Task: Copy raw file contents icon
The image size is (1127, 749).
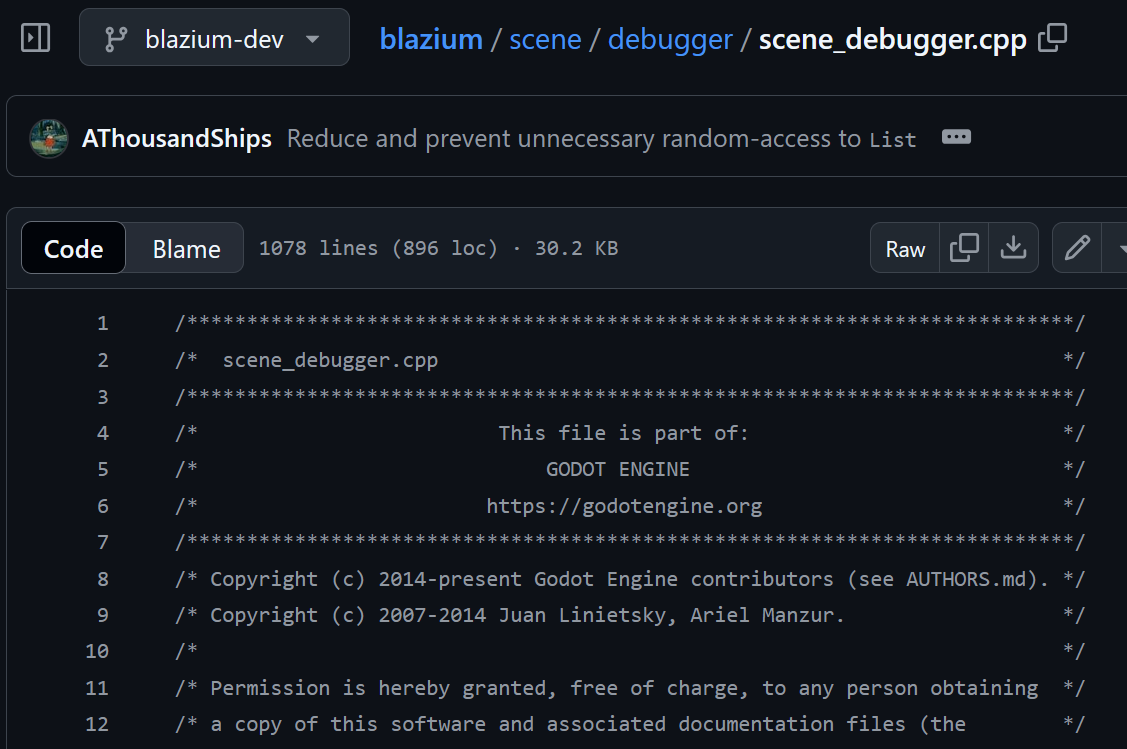Action: coord(964,248)
